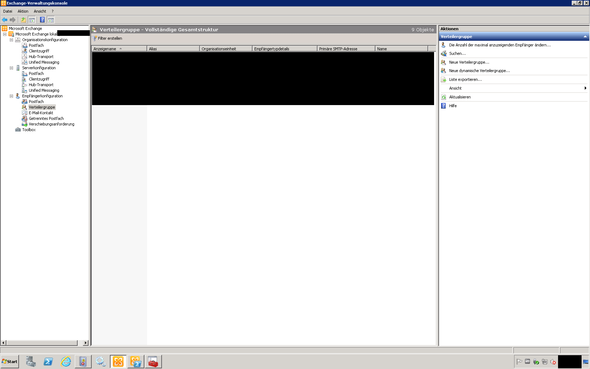Go back with the blue Back arrow
This screenshot has height=369, width=590.
click(x=5, y=20)
